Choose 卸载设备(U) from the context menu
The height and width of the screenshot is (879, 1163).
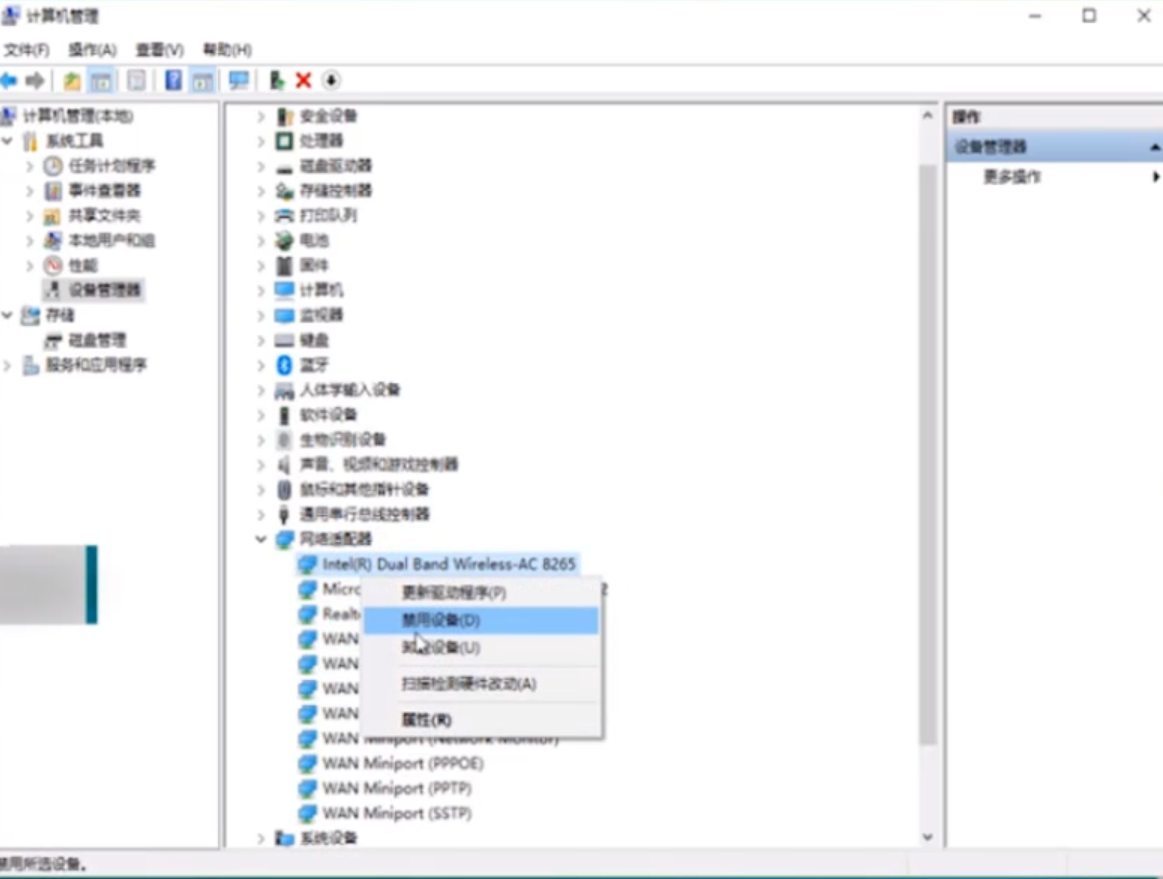(x=481, y=648)
